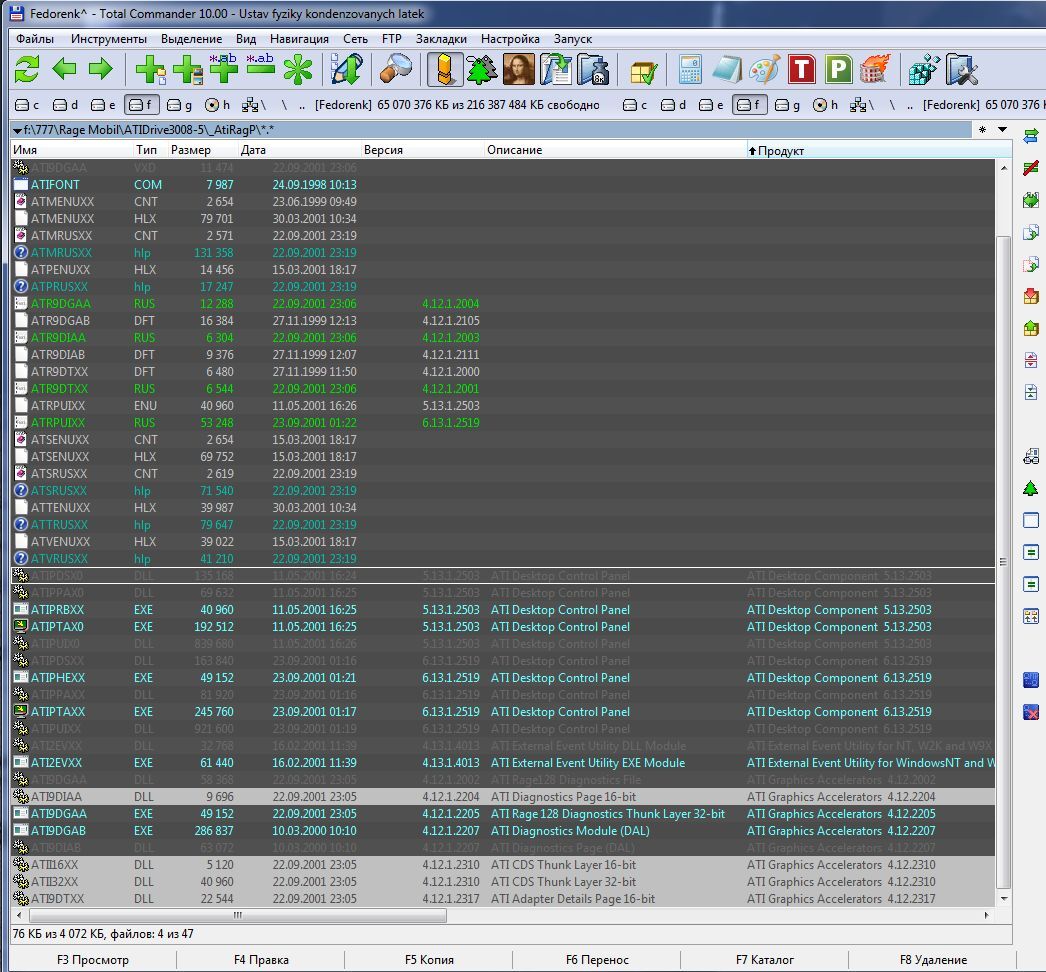Open the Файлы menu
The height and width of the screenshot is (972, 1046).
tap(35, 39)
